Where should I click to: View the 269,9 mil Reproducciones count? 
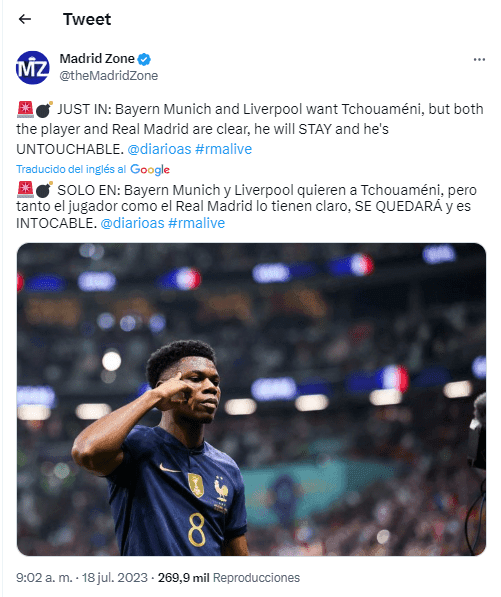coord(229,578)
